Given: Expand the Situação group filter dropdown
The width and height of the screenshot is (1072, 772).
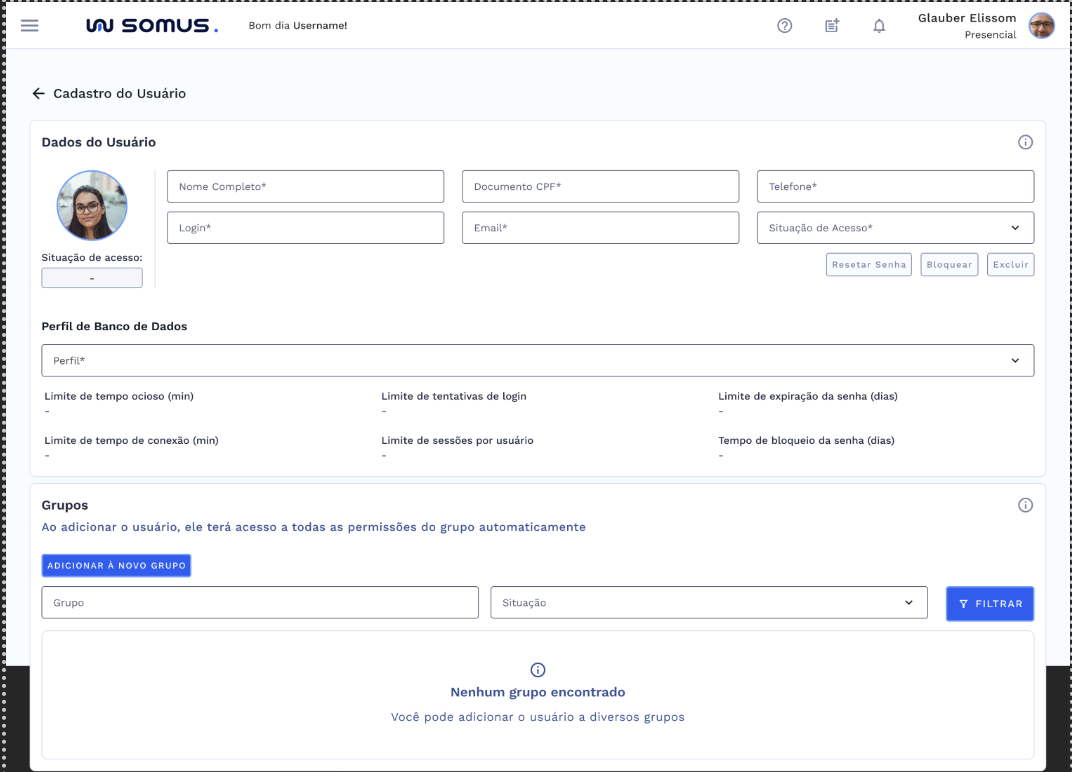Looking at the screenshot, I should pyautogui.click(x=708, y=603).
